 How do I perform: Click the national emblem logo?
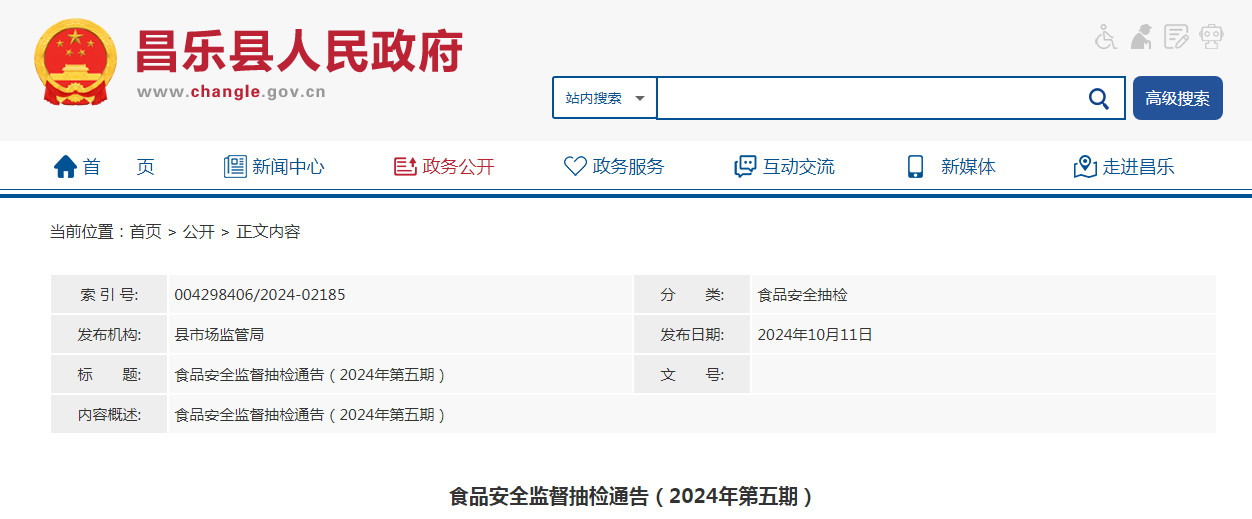pos(75,62)
